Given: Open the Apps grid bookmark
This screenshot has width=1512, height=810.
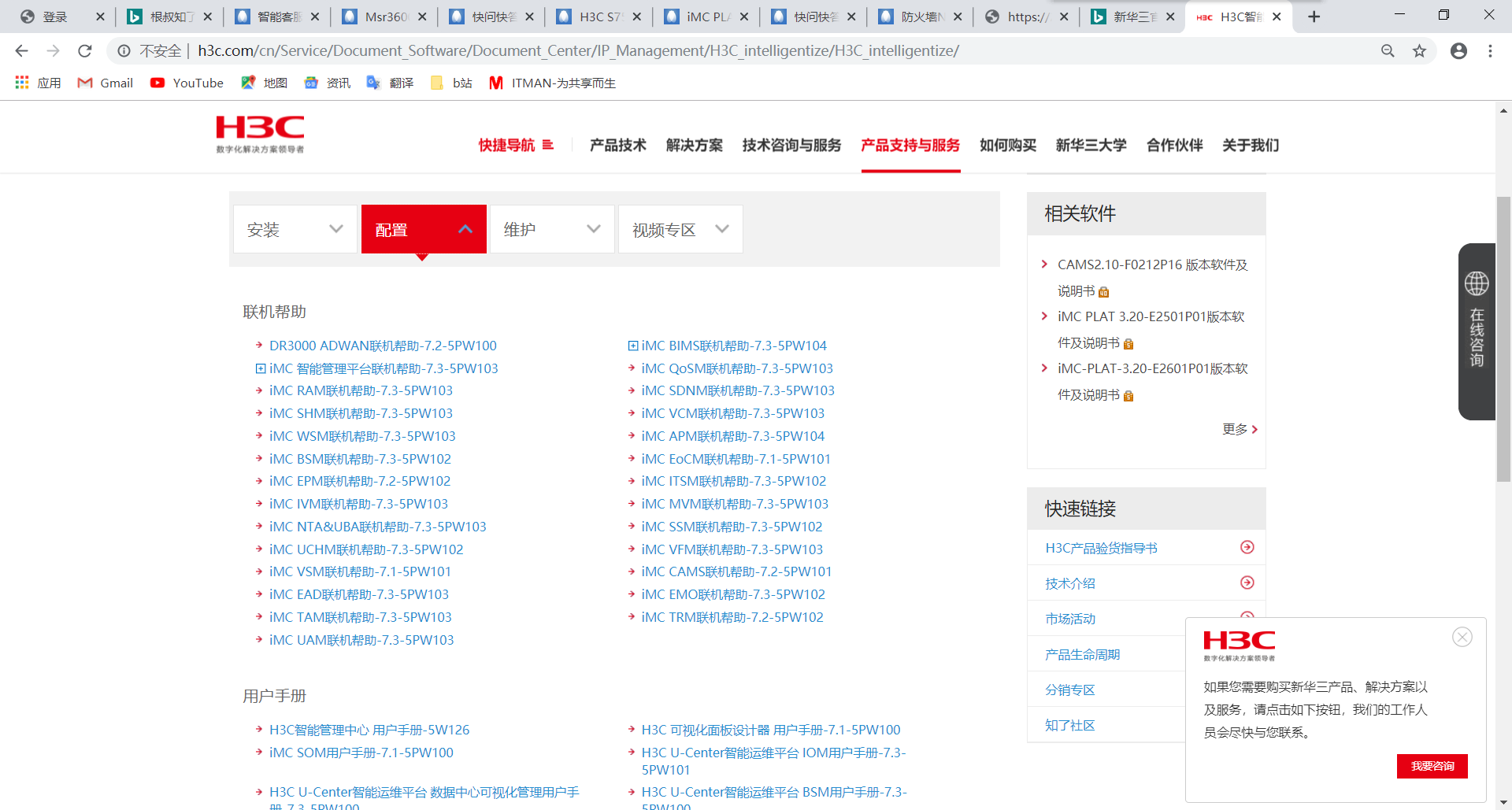Looking at the screenshot, I should point(37,83).
